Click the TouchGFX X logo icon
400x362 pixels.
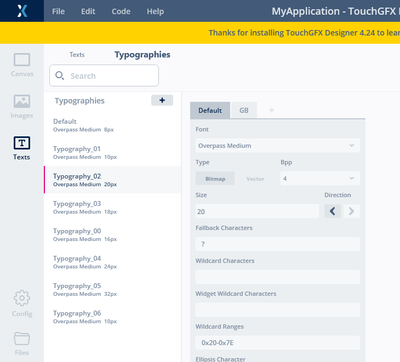point(22,11)
